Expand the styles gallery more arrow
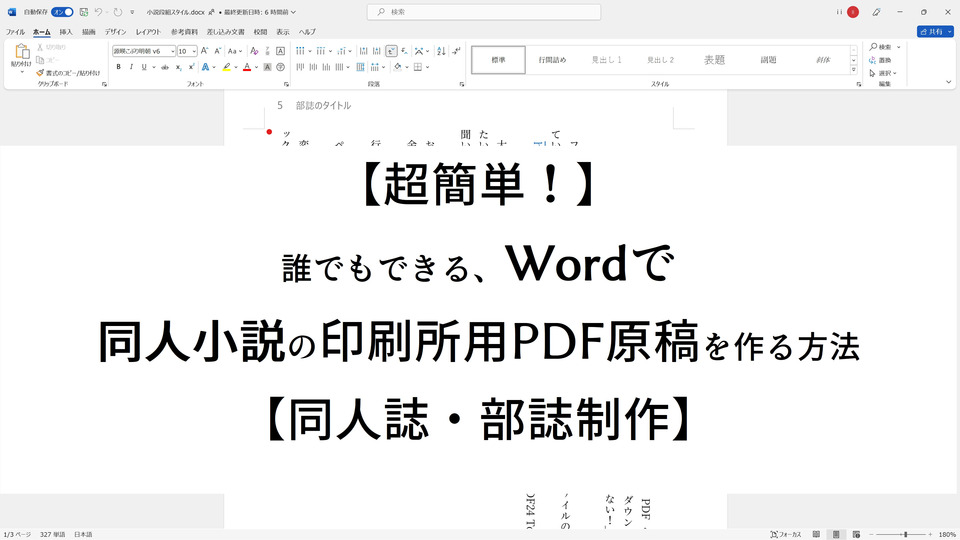 [853, 70]
